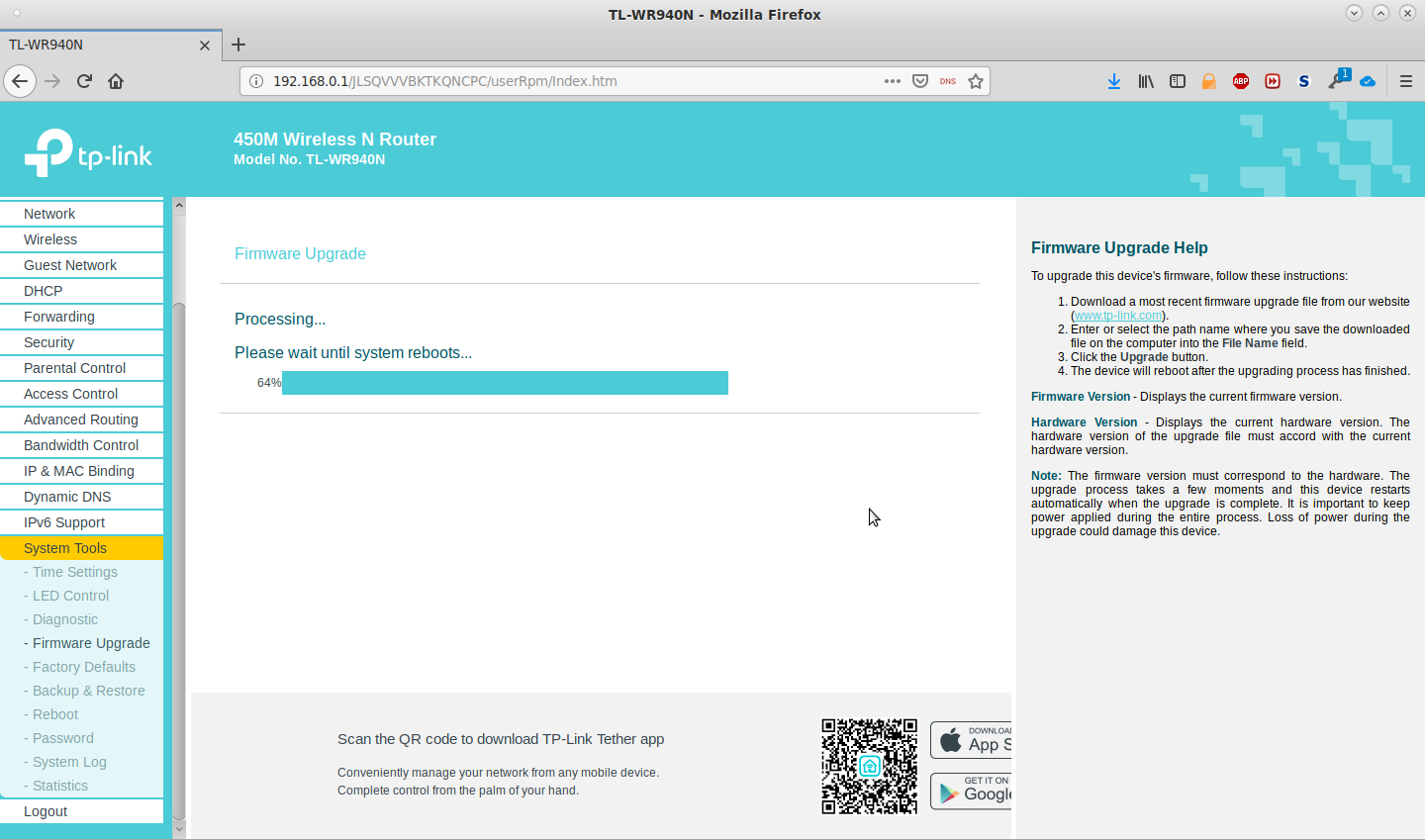Open the www.tp-link.com link
1425x840 pixels.
(1117, 316)
